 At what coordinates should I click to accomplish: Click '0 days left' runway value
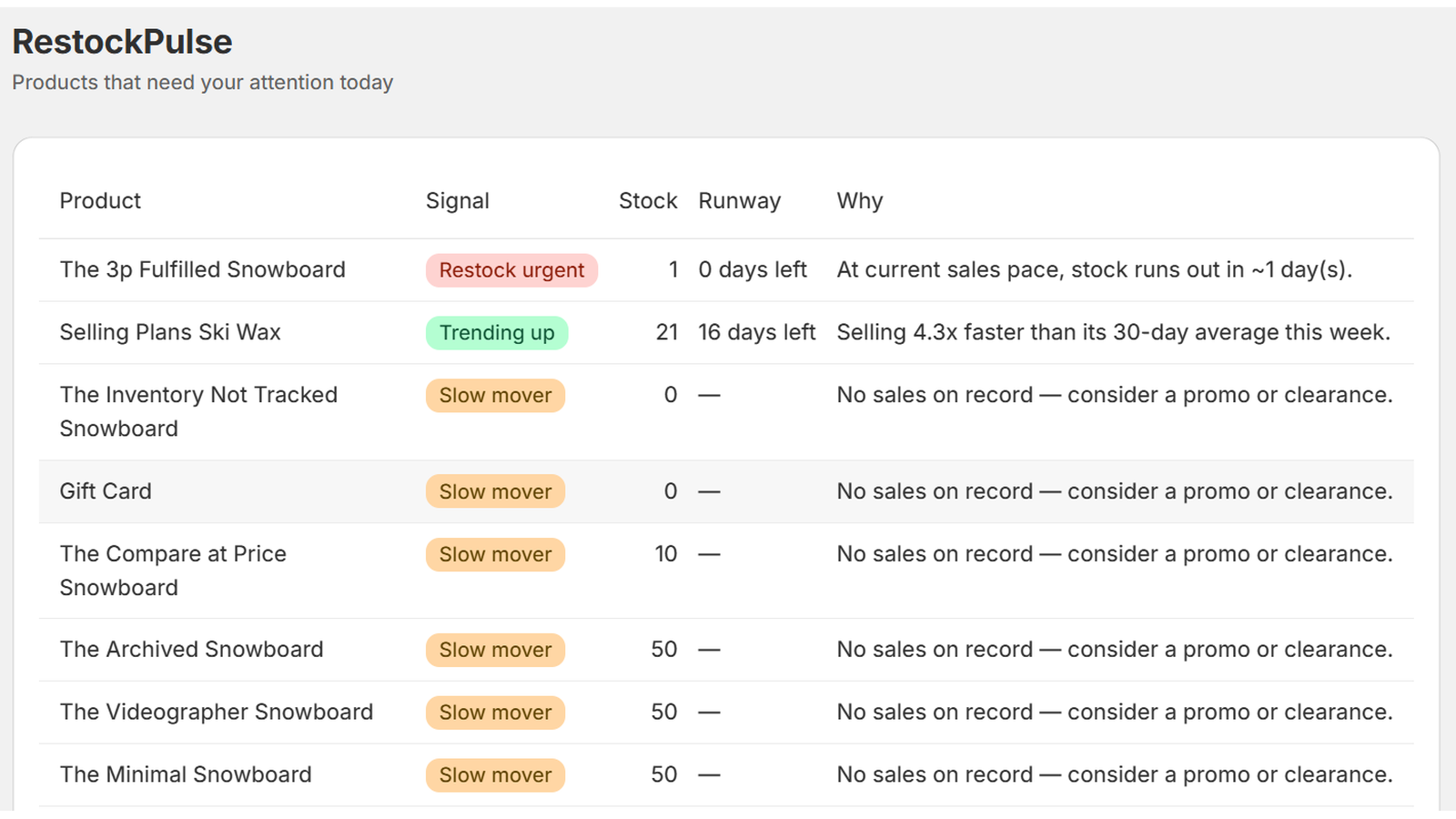(x=753, y=270)
